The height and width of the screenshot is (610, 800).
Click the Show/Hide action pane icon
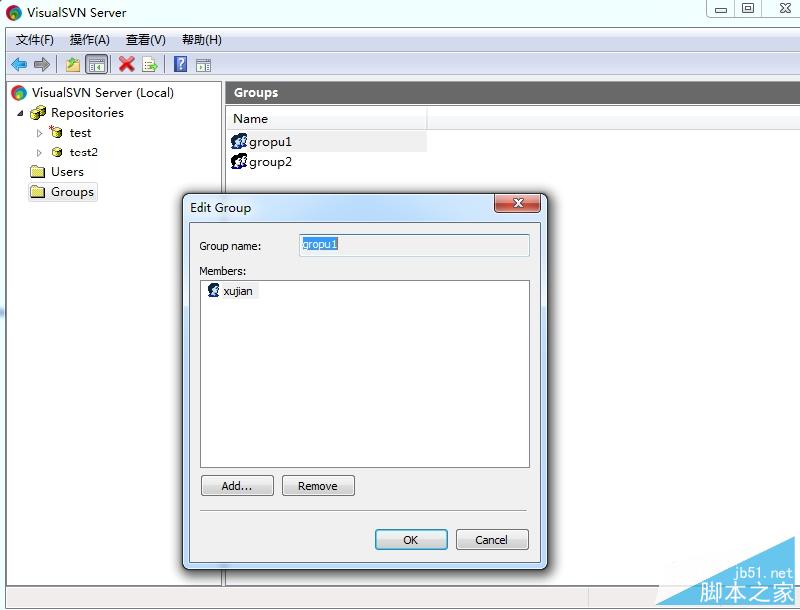204,65
